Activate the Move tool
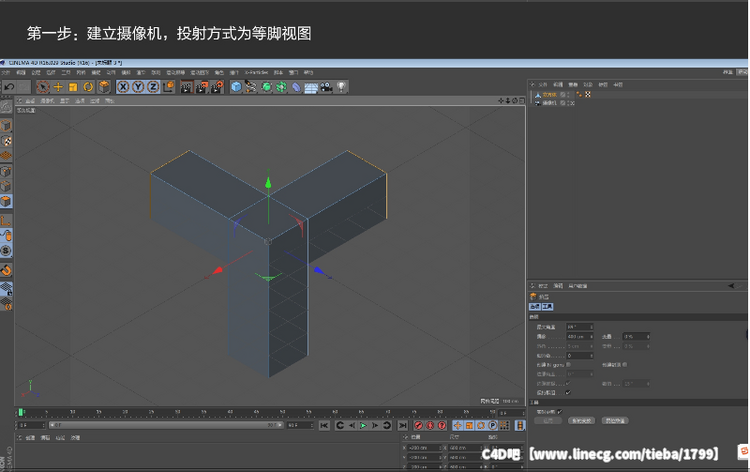 coord(58,87)
